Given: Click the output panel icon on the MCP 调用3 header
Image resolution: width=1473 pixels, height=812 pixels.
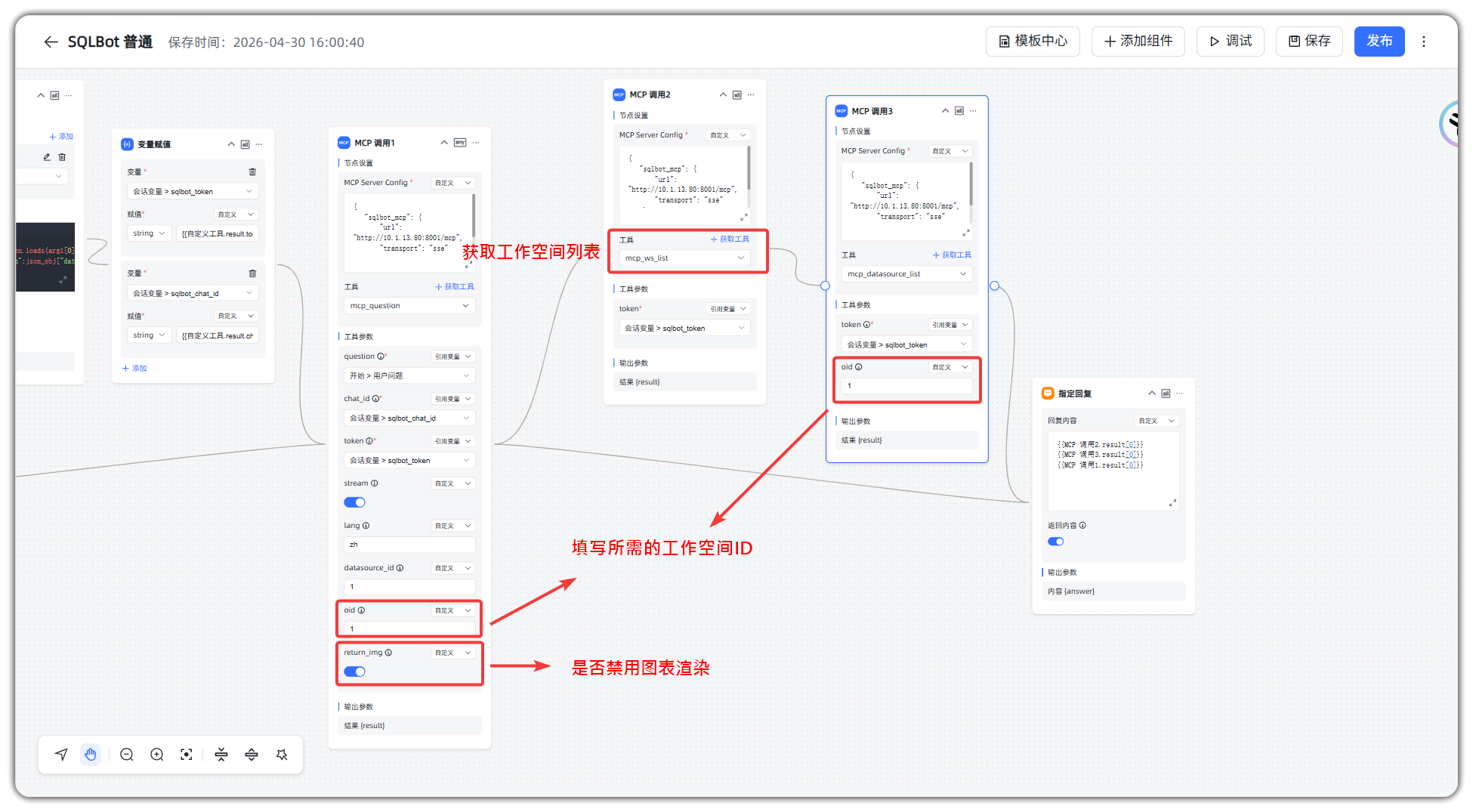Looking at the screenshot, I should (959, 111).
